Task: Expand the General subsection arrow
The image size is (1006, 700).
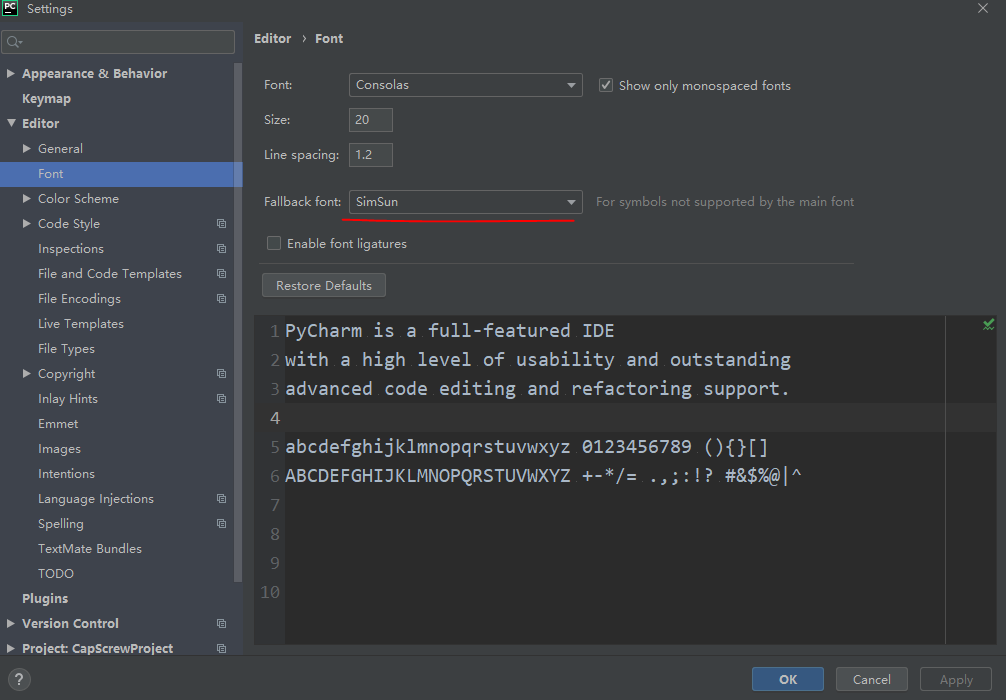Action: 27,148
